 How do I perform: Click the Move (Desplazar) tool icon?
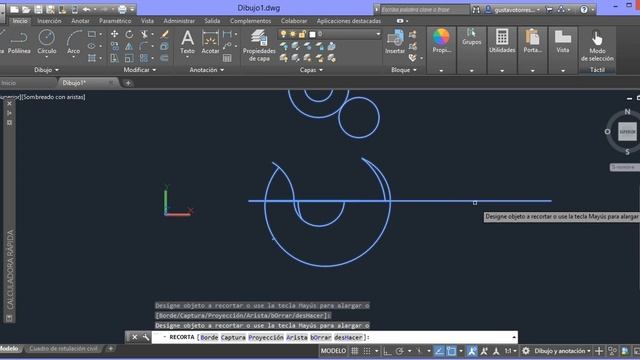coord(115,34)
